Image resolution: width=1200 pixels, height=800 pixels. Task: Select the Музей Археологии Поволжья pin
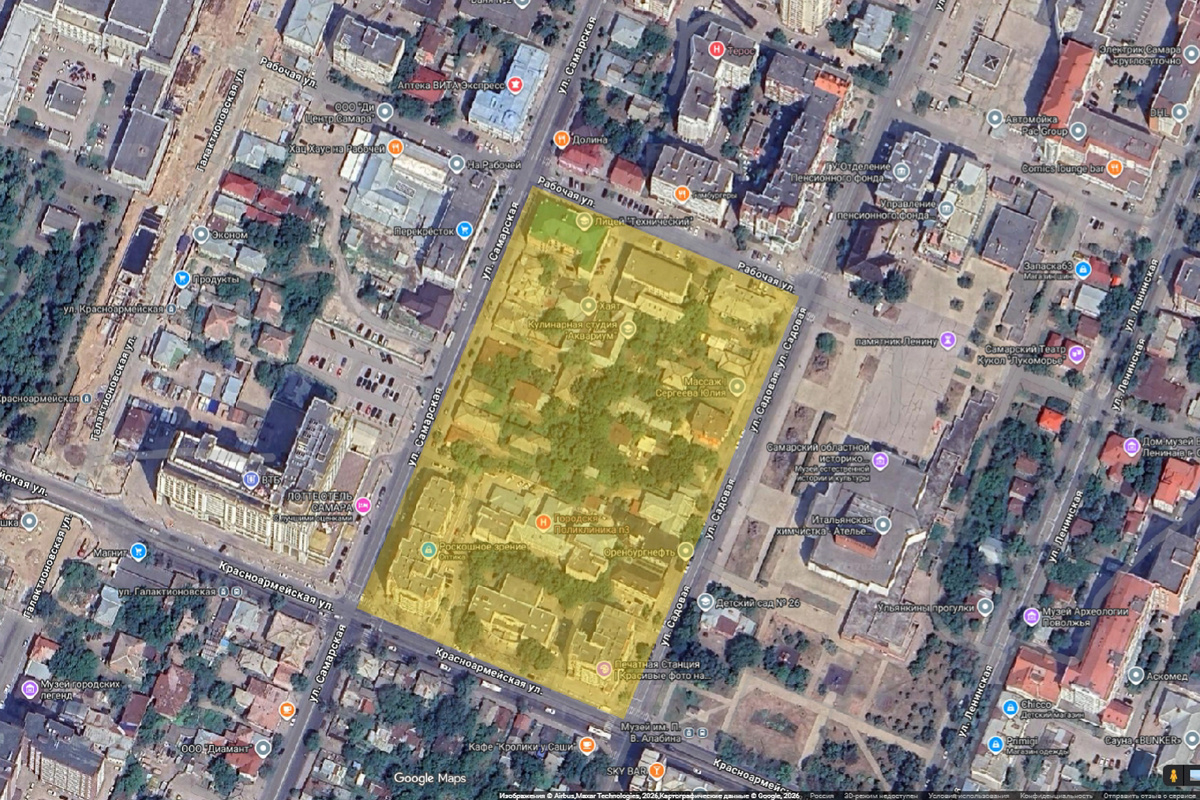pyautogui.click(x=1031, y=616)
